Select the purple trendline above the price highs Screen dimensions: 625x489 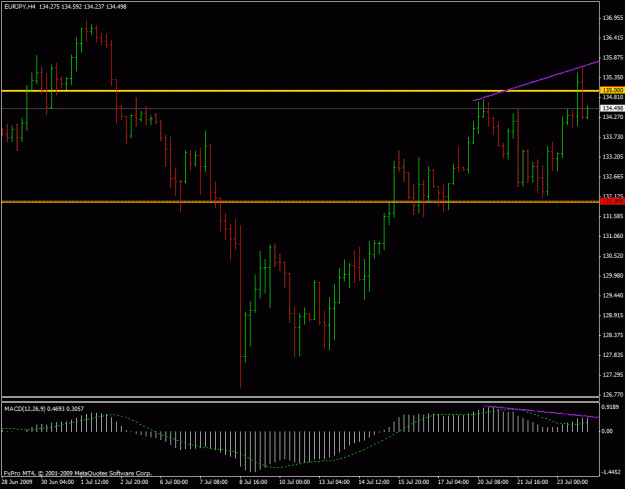point(536,81)
